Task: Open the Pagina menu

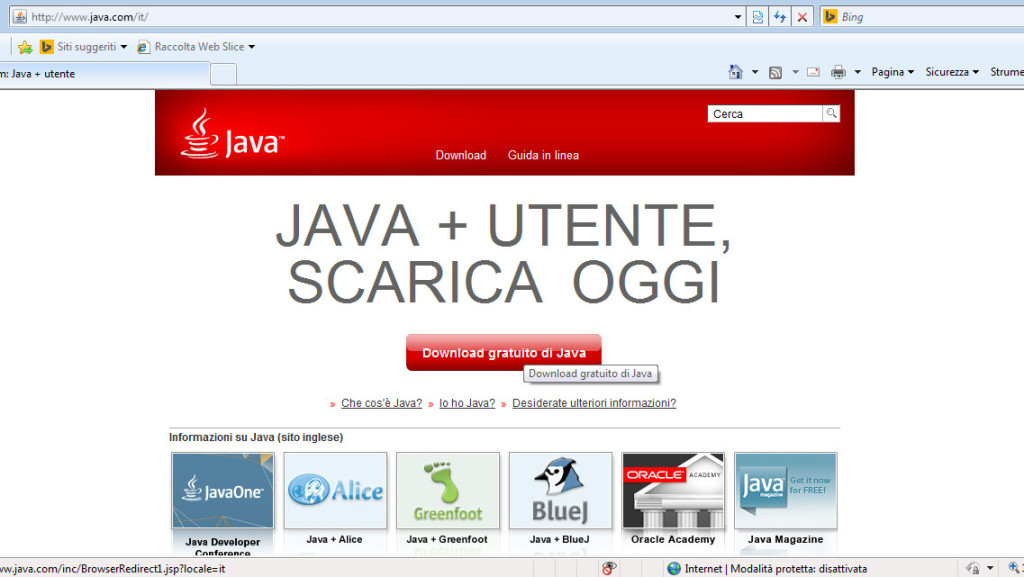Action: click(892, 72)
